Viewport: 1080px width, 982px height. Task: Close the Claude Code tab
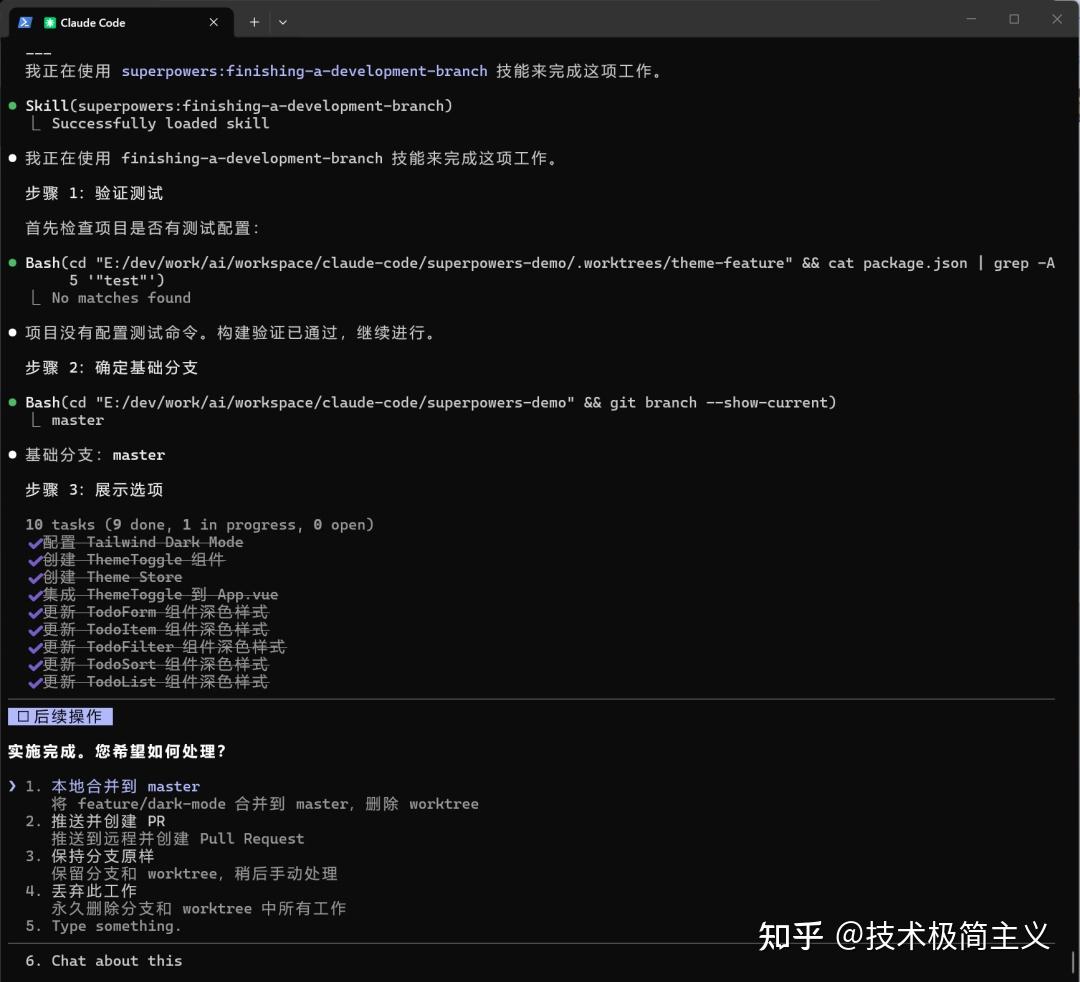[214, 22]
